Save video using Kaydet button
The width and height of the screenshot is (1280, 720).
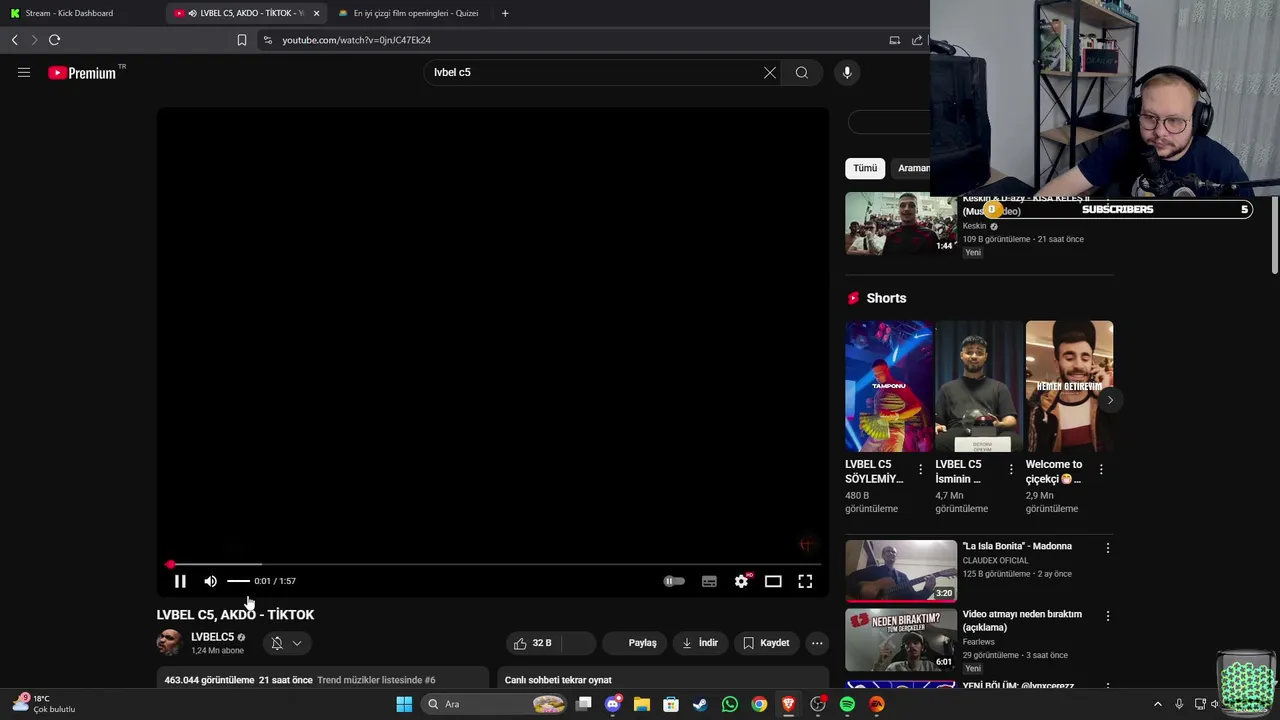click(x=766, y=643)
